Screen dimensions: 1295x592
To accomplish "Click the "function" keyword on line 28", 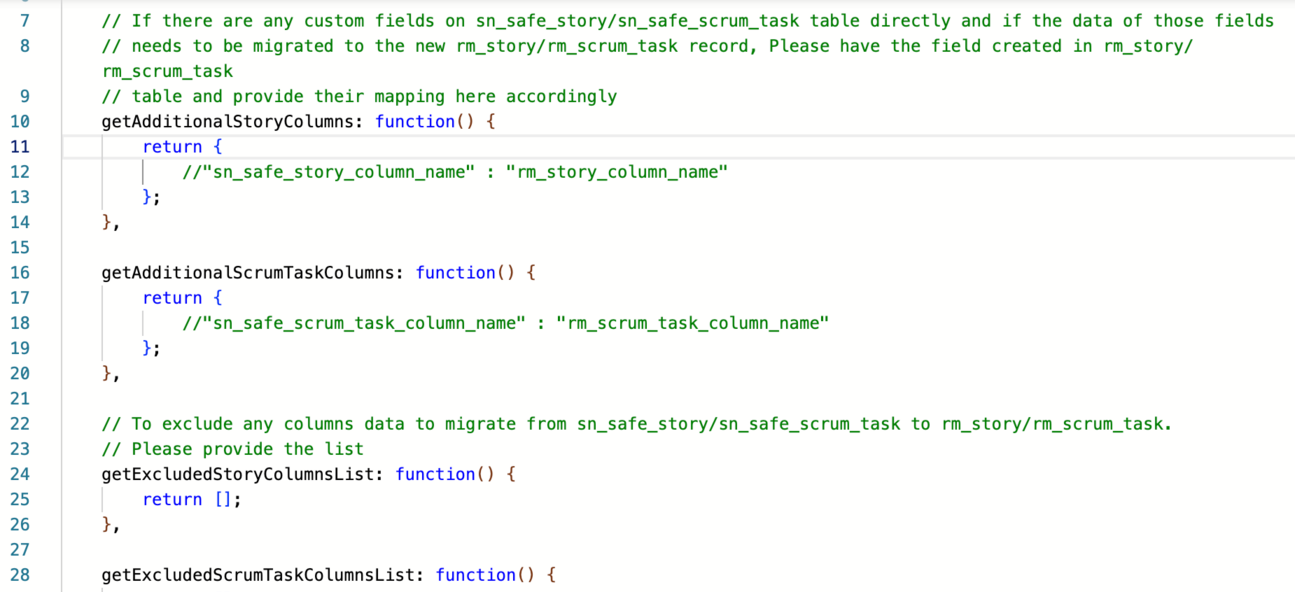I will coord(475,575).
